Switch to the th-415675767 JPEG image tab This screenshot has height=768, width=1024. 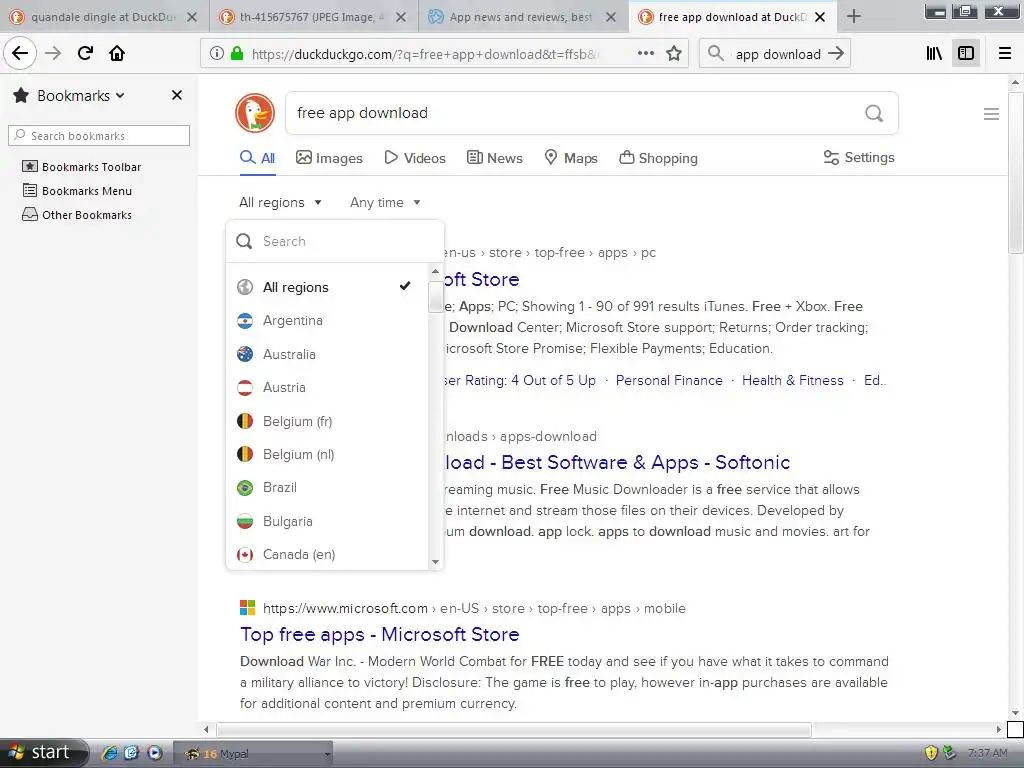(312, 17)
